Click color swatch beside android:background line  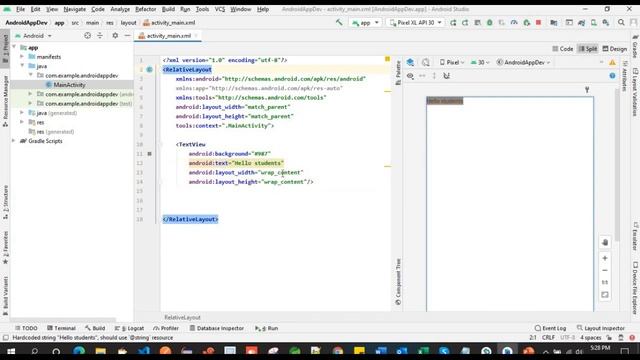pyautogui.click(x=149, y=154)
